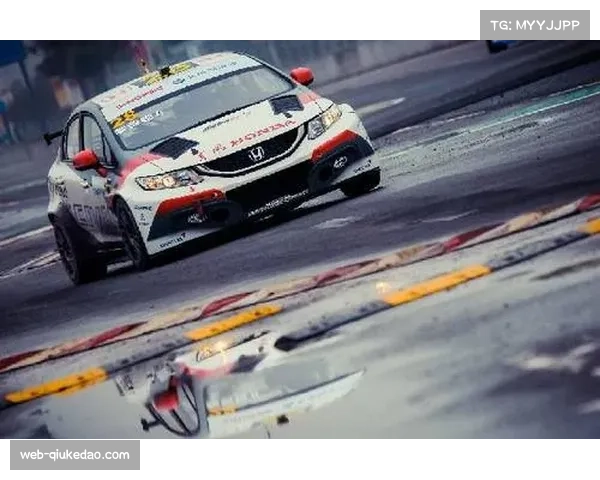This screenshot has height=480, width=600.
Task: Click the red side mirror on the left
Action: pos(86,159)
